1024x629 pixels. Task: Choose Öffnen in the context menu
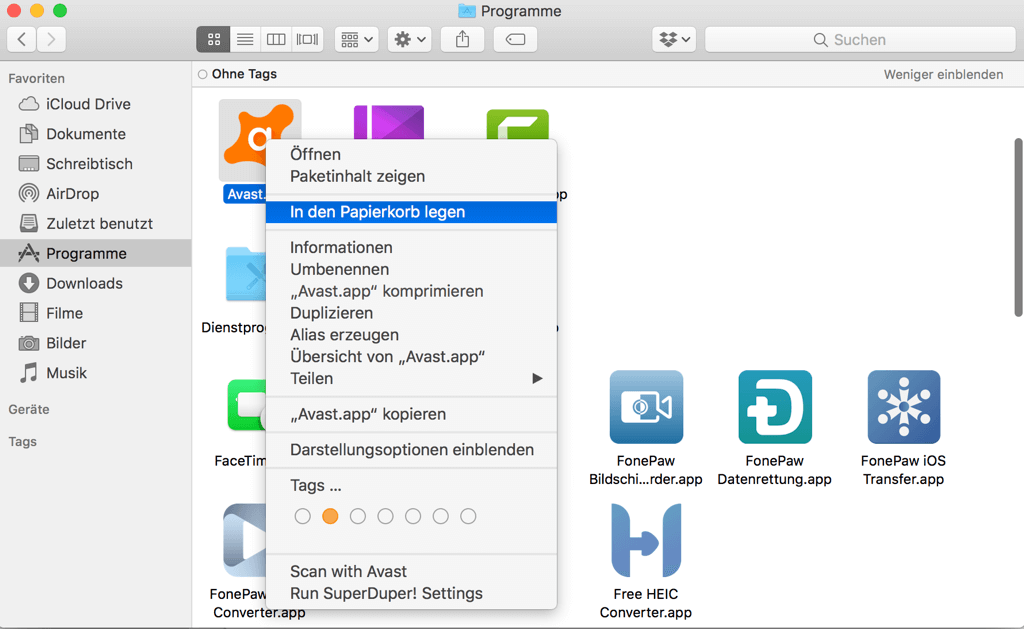click(x=411, y=154)
